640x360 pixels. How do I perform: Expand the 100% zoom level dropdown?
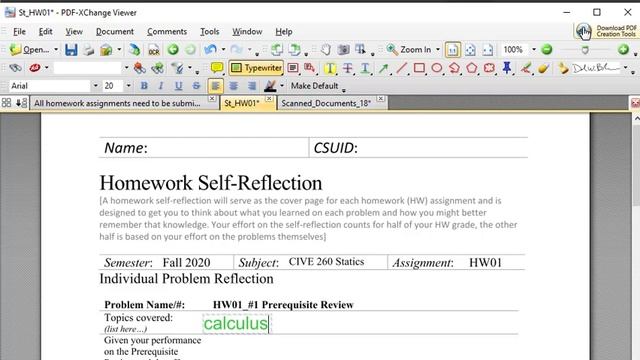533,50
